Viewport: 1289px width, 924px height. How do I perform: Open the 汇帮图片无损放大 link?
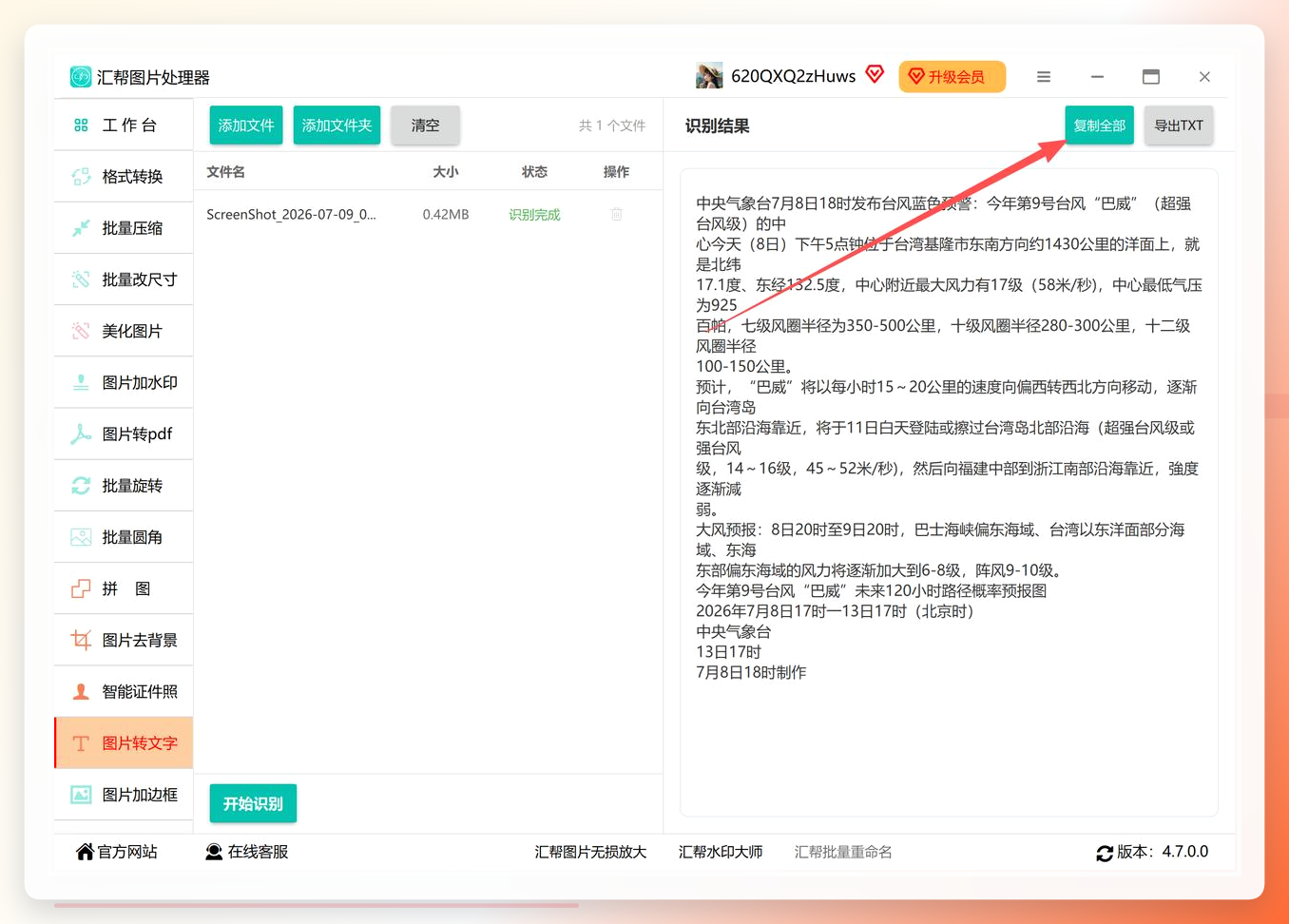[590, 852]
